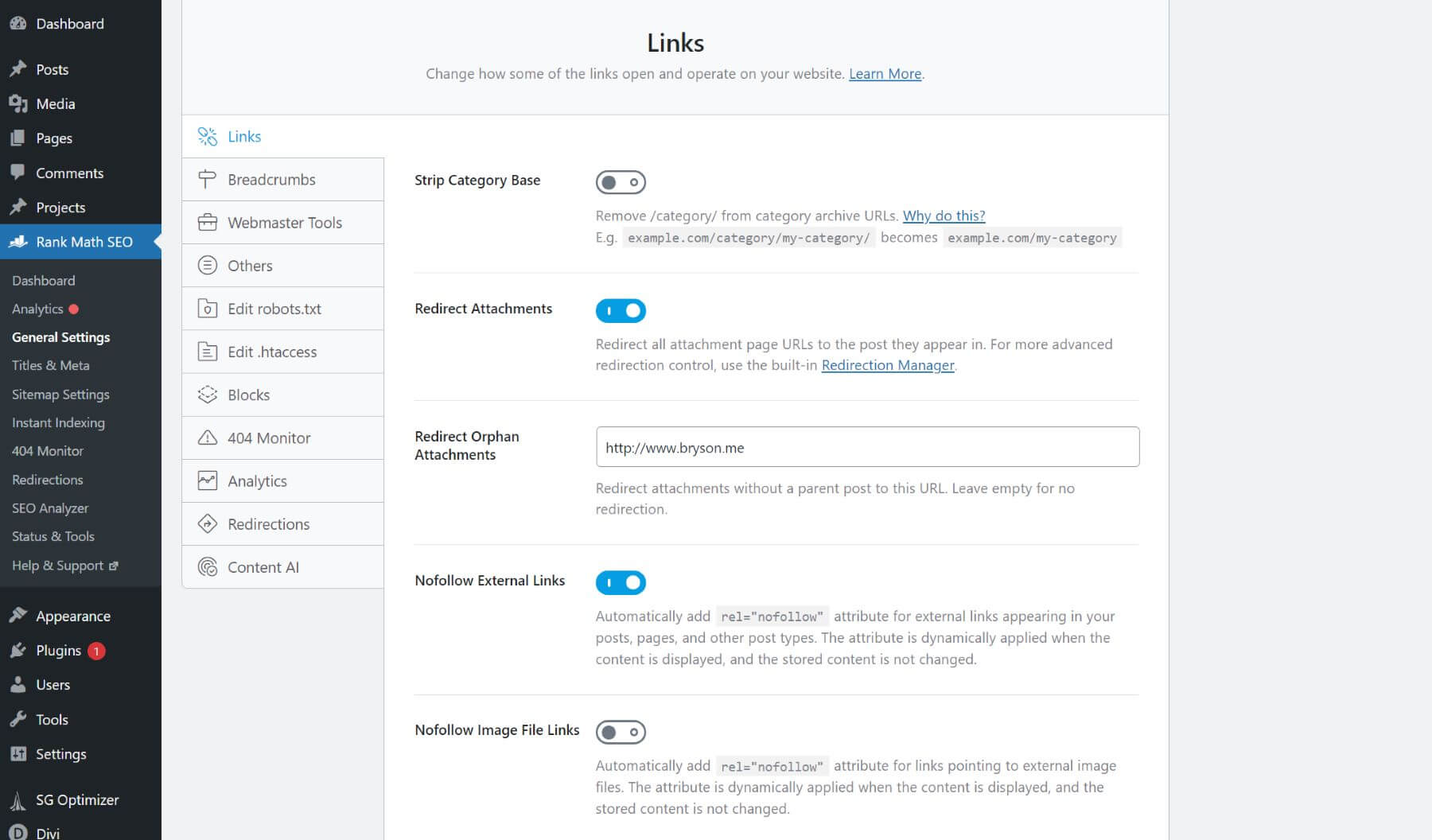
Task: Open the Breadcrumbs settings icon
Action: click(207, 179)
